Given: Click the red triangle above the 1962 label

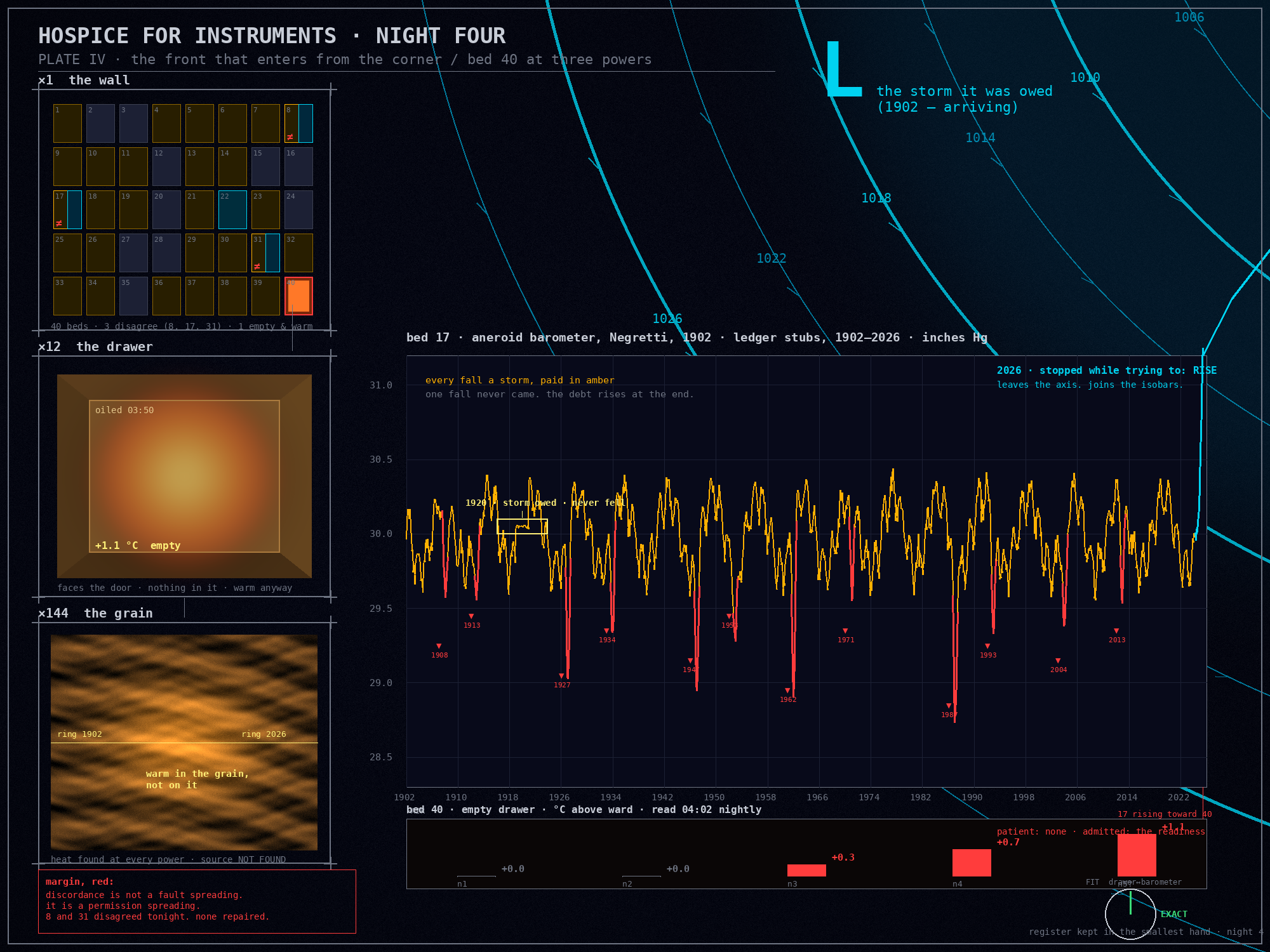Looking at the screenshot, I should pos(787,691).
